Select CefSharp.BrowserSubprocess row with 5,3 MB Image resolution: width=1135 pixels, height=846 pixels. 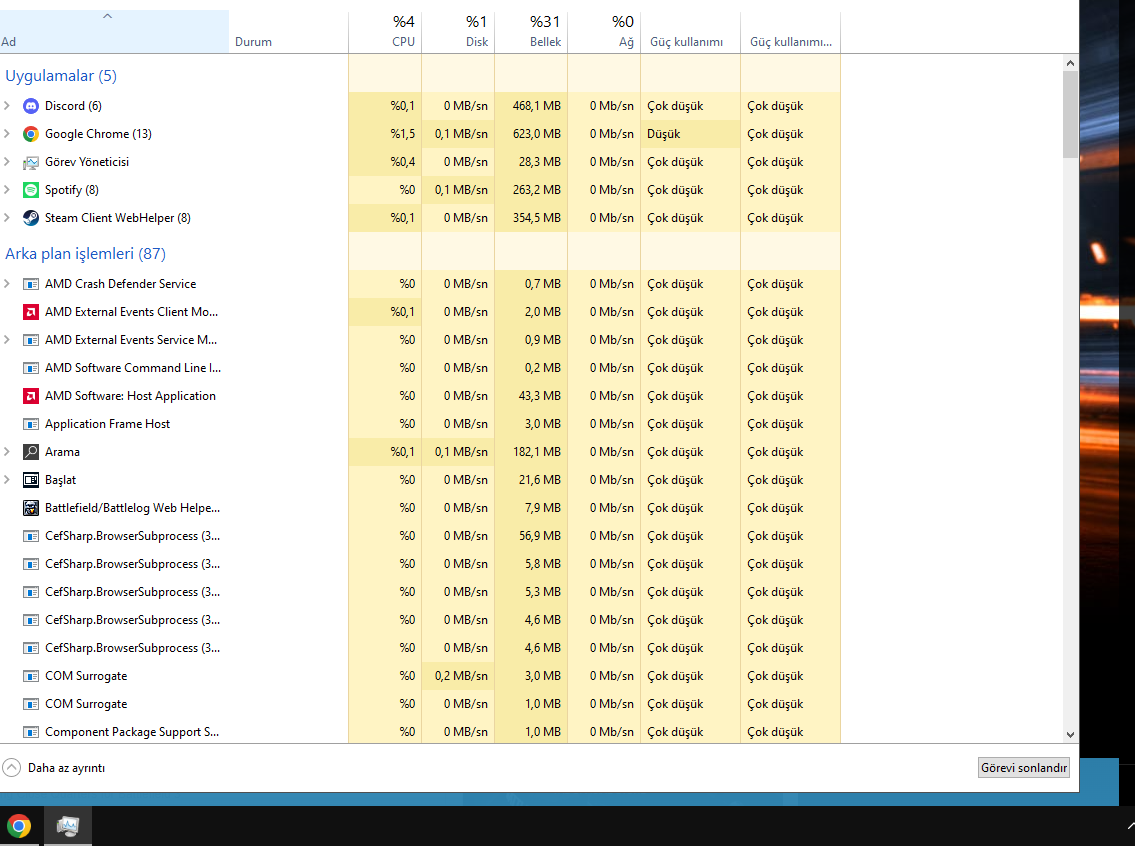pyautogui.click(x=420, y=592)
